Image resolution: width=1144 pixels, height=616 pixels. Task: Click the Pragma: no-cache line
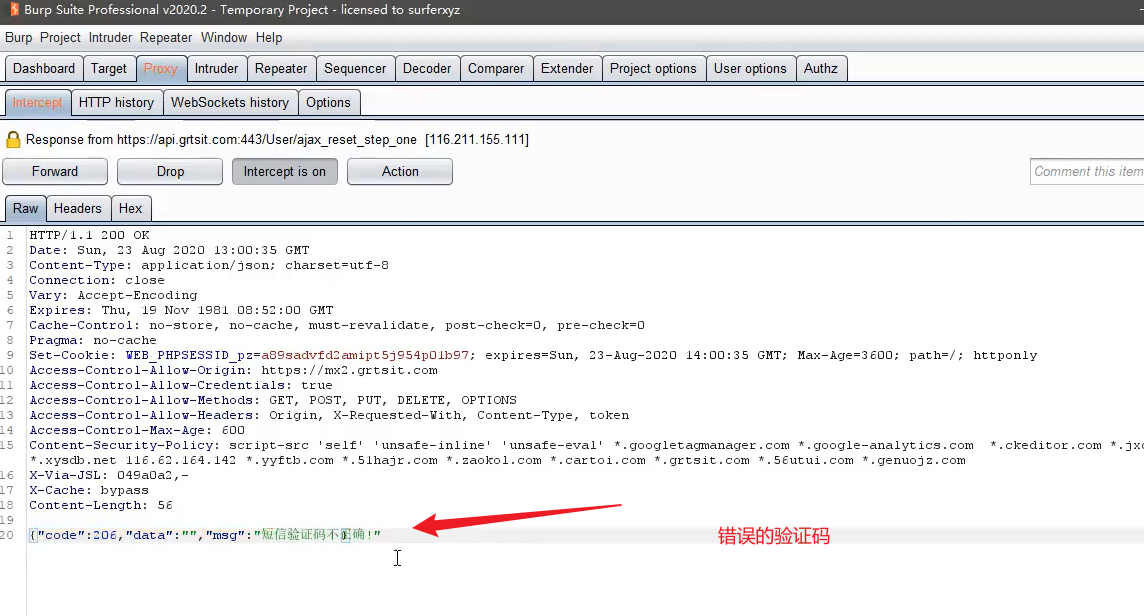click(x=93, y=340)
